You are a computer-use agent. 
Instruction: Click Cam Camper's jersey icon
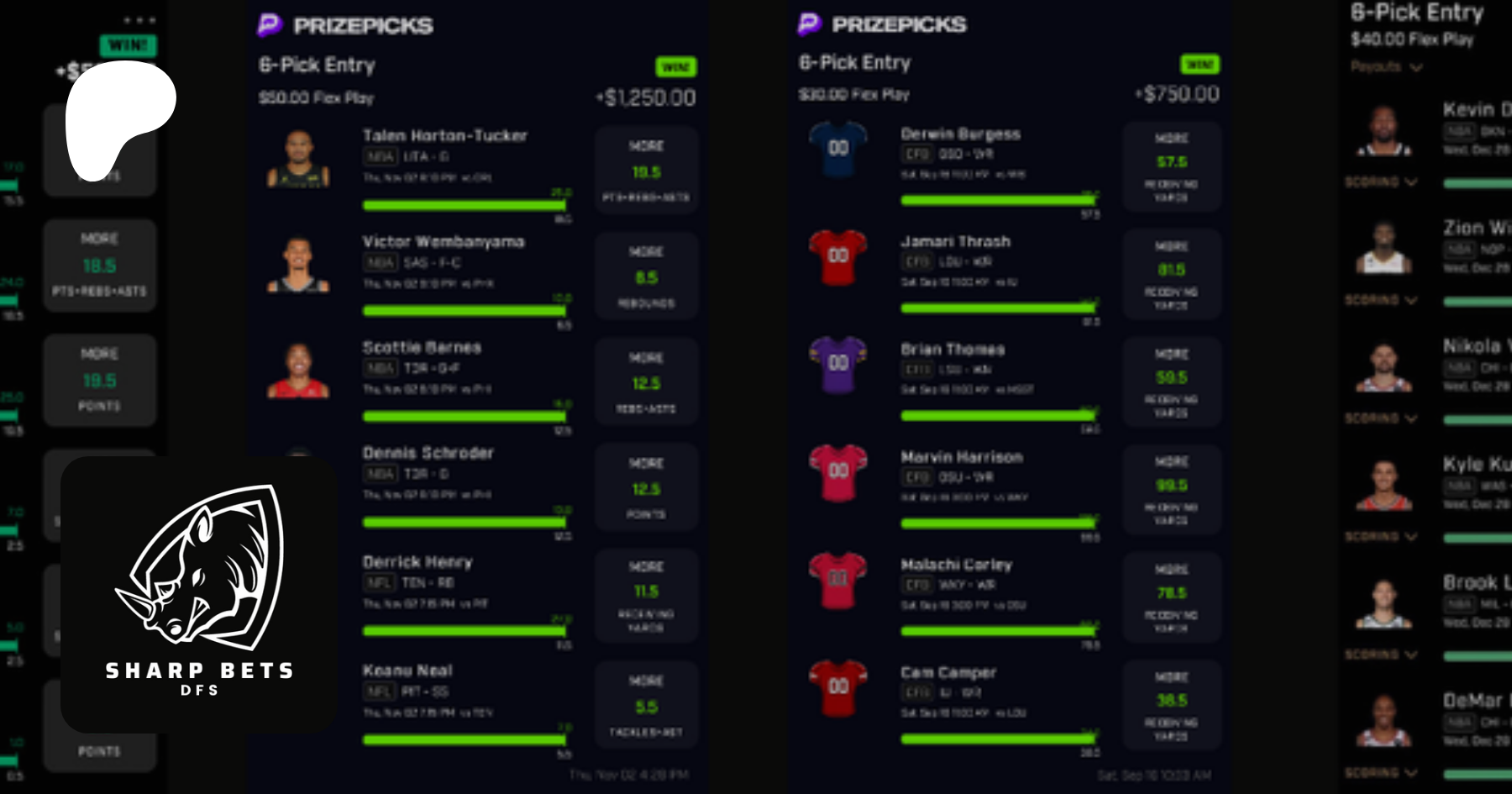point(837,686)
